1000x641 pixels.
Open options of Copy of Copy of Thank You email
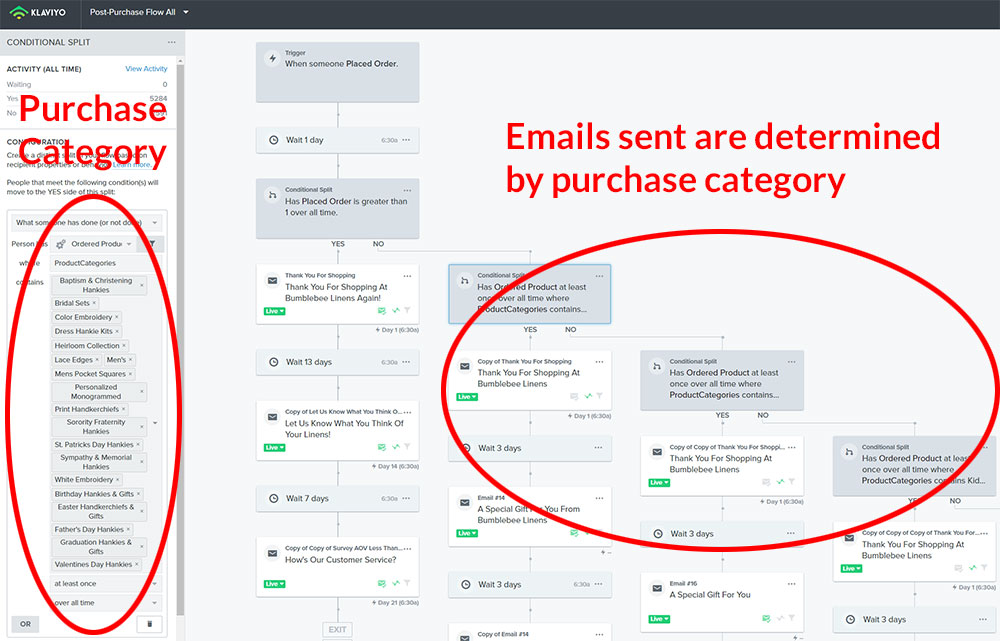point(791,447)
